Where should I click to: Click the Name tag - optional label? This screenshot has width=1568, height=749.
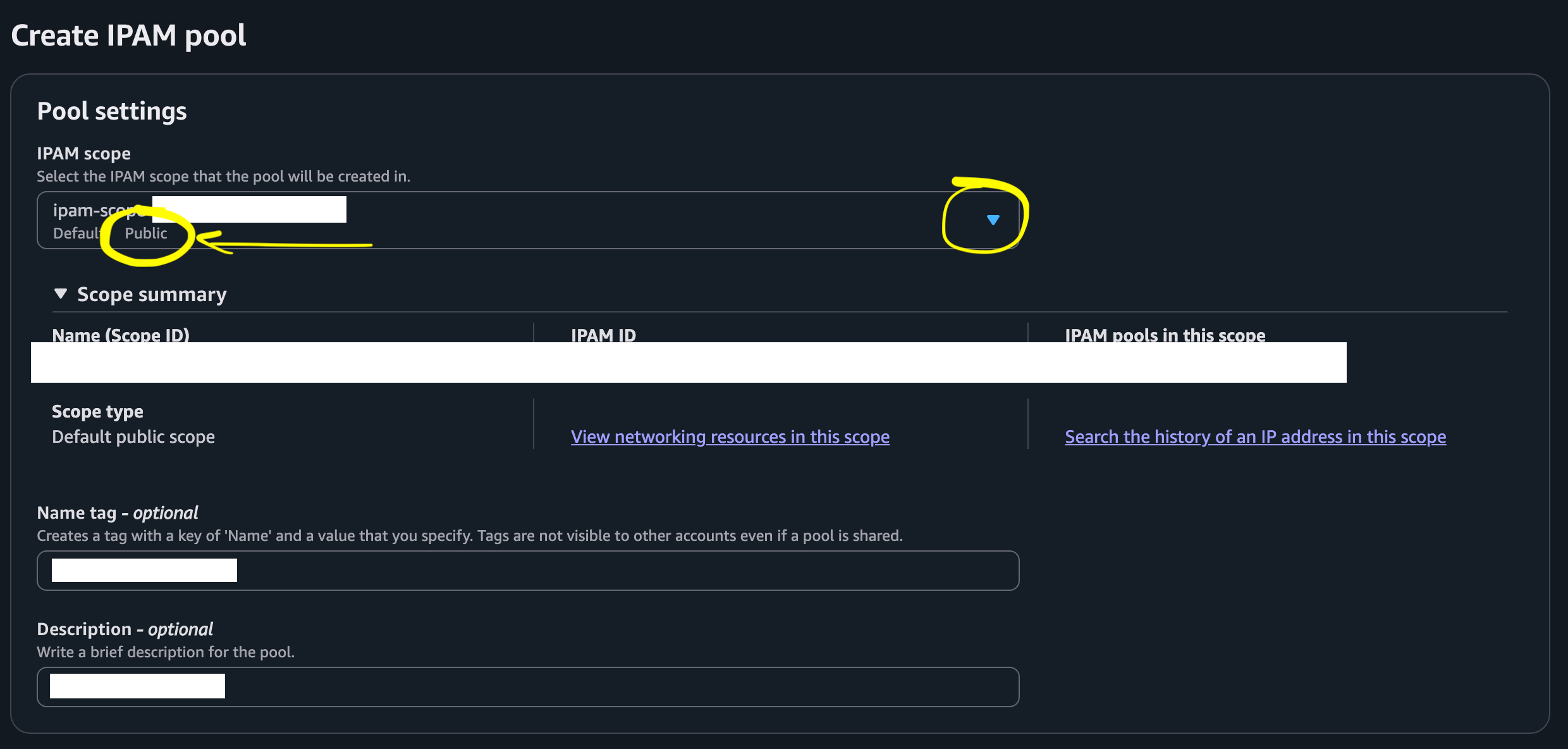point(117,513)
